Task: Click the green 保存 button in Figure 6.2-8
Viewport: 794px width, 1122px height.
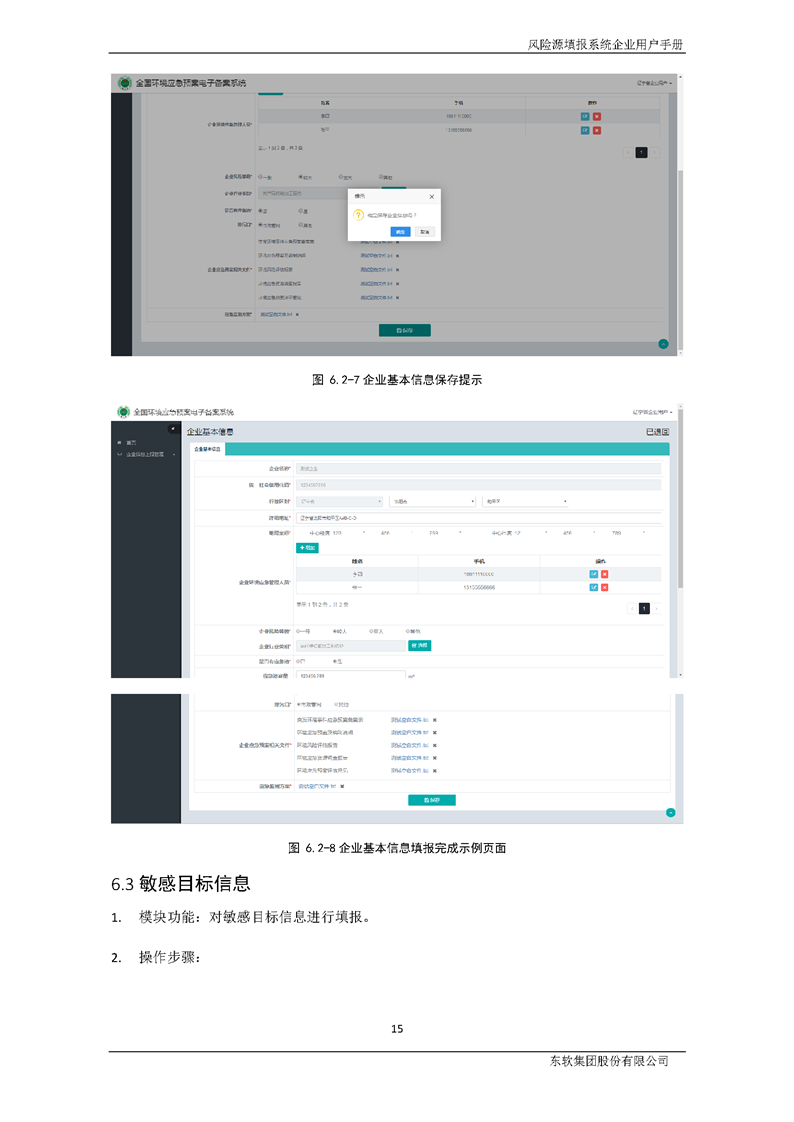Action: [432, 800]
